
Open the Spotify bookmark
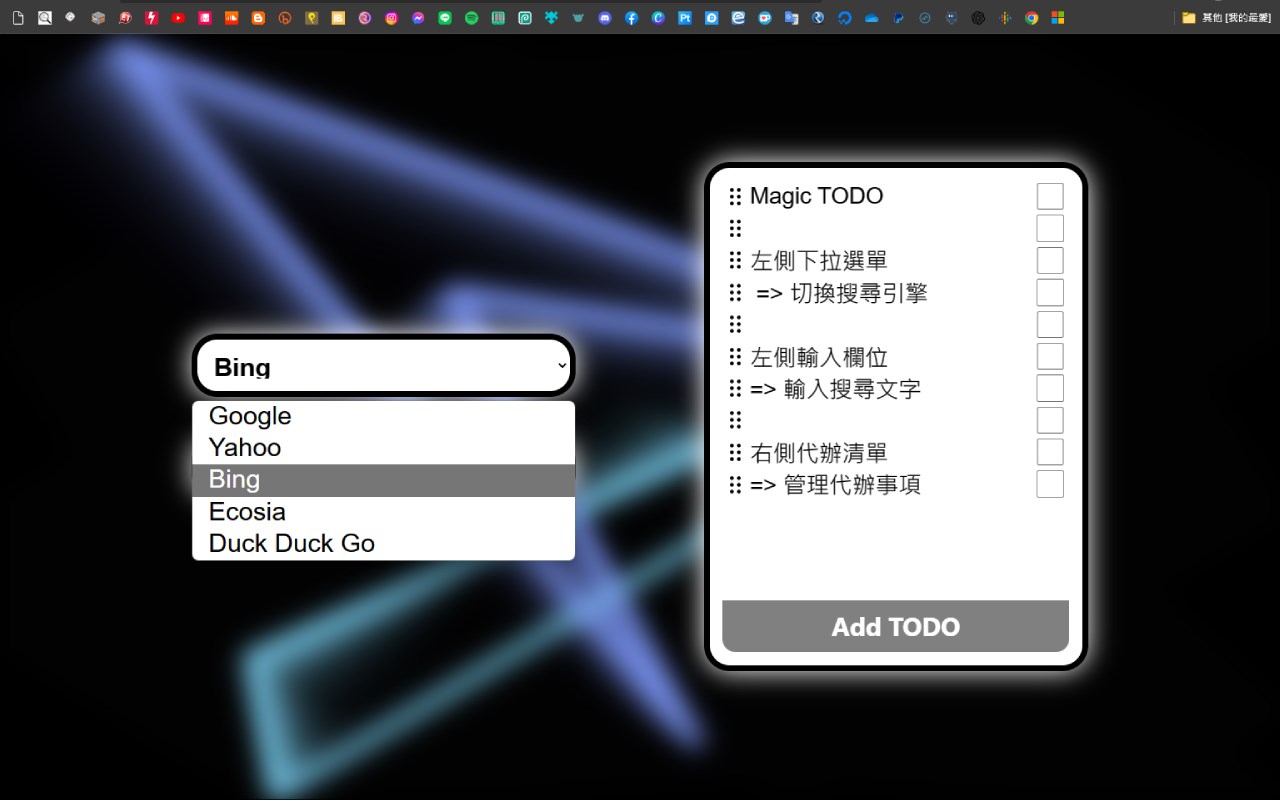(471, 18)
